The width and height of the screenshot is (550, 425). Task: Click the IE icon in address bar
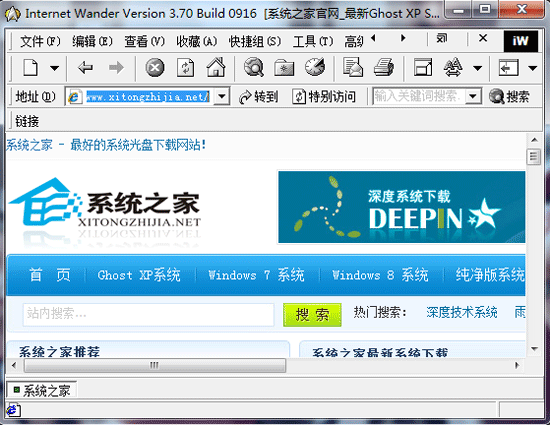[x=74, y=96]
